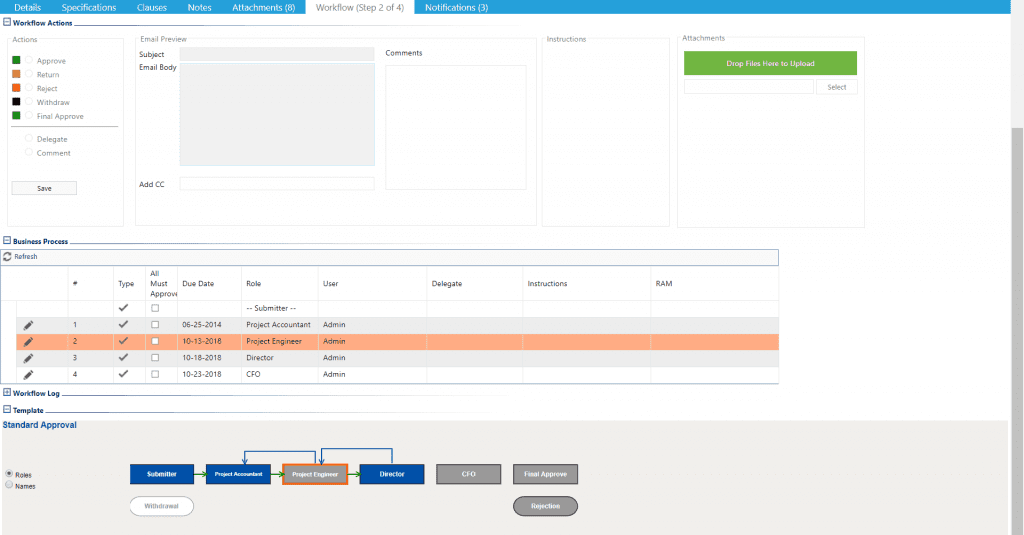
Task: Click into the Subject field
Action: point(277,54)
